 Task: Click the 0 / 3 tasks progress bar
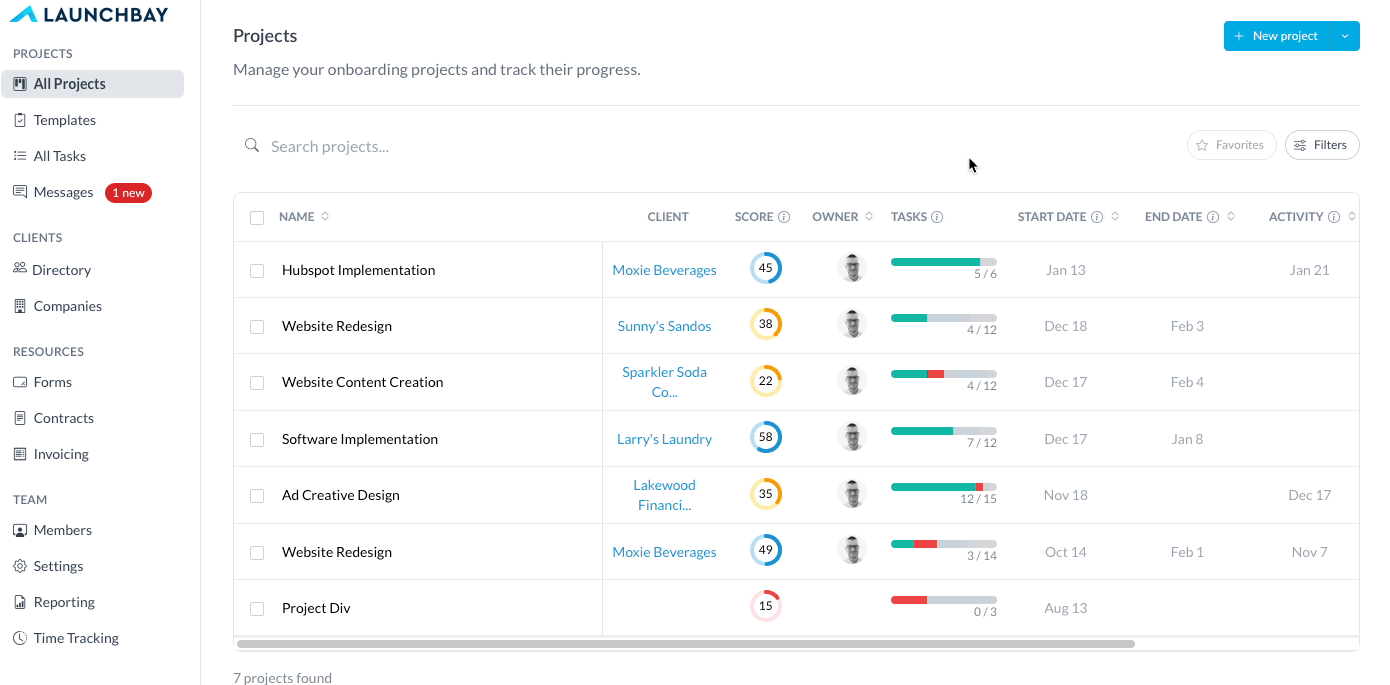(944, 600)
